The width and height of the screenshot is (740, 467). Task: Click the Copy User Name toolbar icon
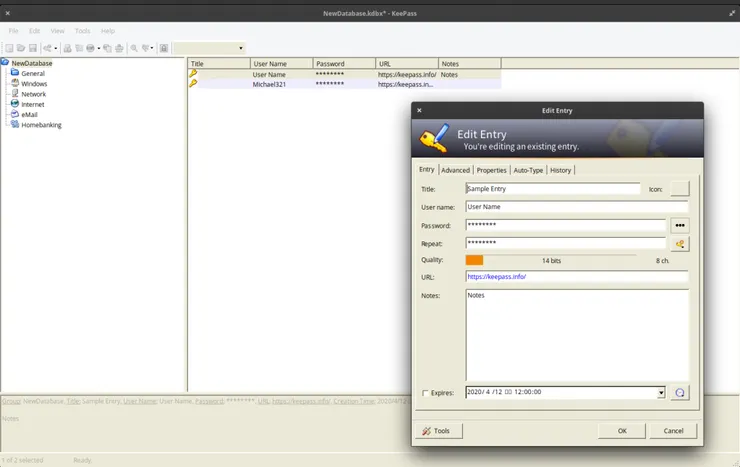(67, 48)
